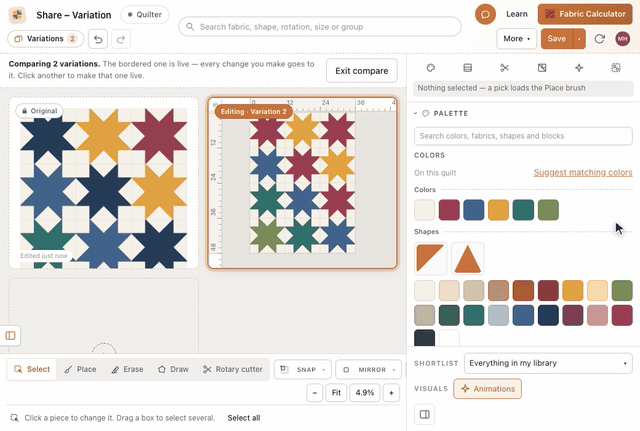Click the Original lock badge

click(x=39, y=111)
